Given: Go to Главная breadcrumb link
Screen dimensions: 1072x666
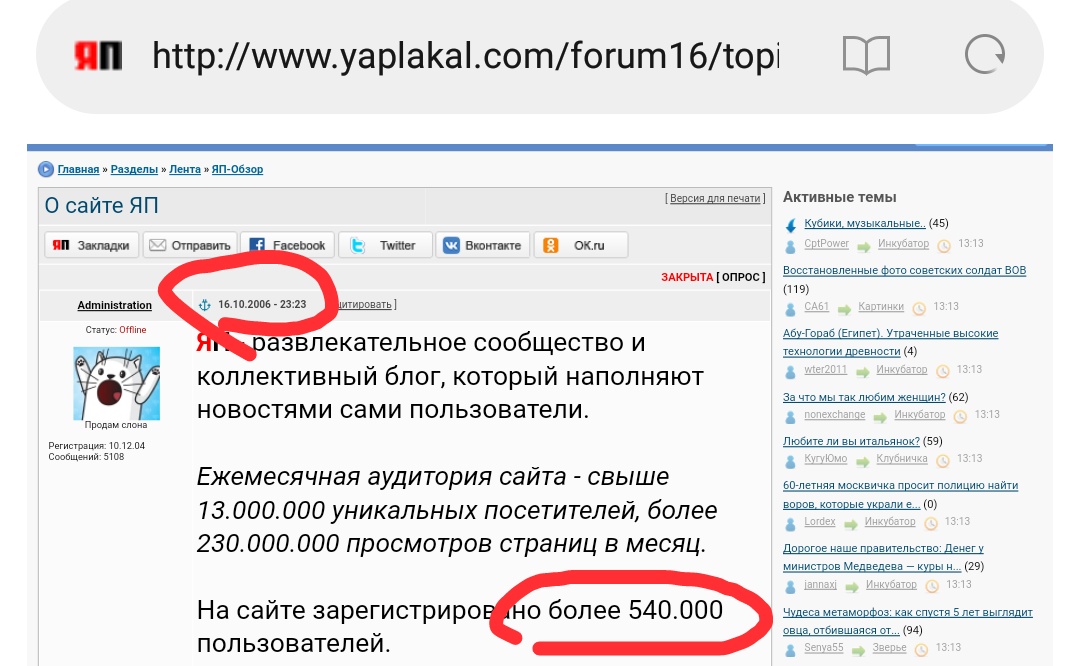Looking at the screenshot, I should point(78,169).
